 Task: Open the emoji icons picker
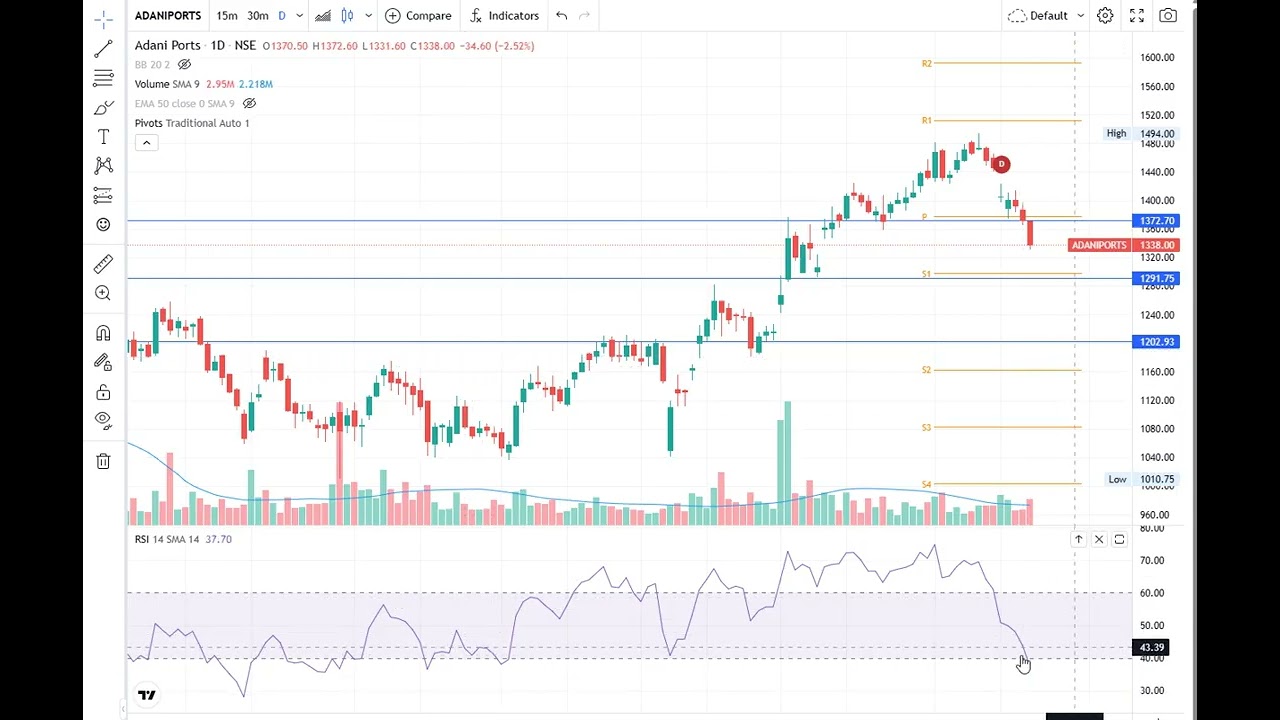[103, 225]
